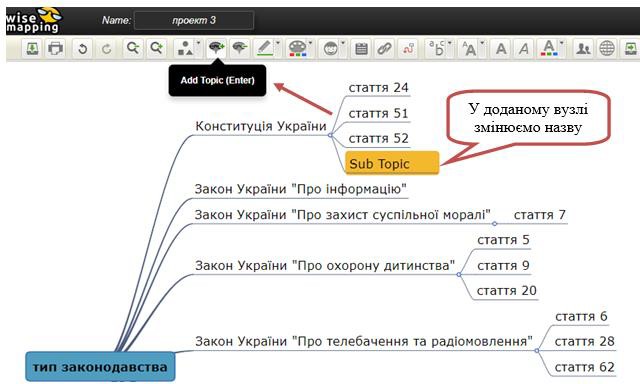
Task: Click the Share collaborators icon
Action: [583, 49]
